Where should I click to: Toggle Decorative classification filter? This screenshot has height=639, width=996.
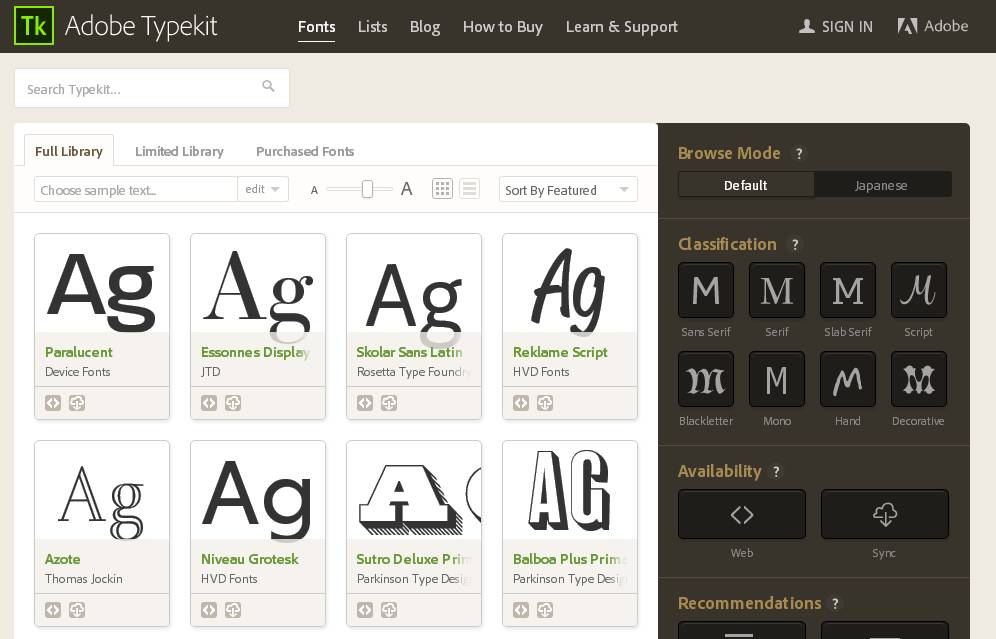[919, 379]
